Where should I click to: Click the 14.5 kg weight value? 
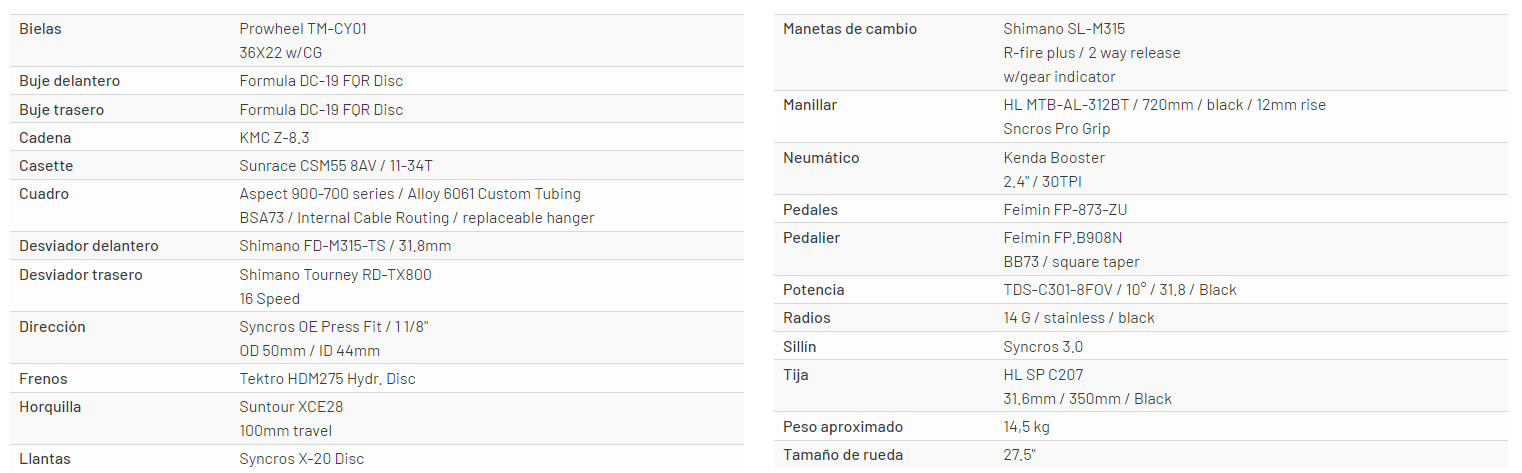(x=1026, y=427)
